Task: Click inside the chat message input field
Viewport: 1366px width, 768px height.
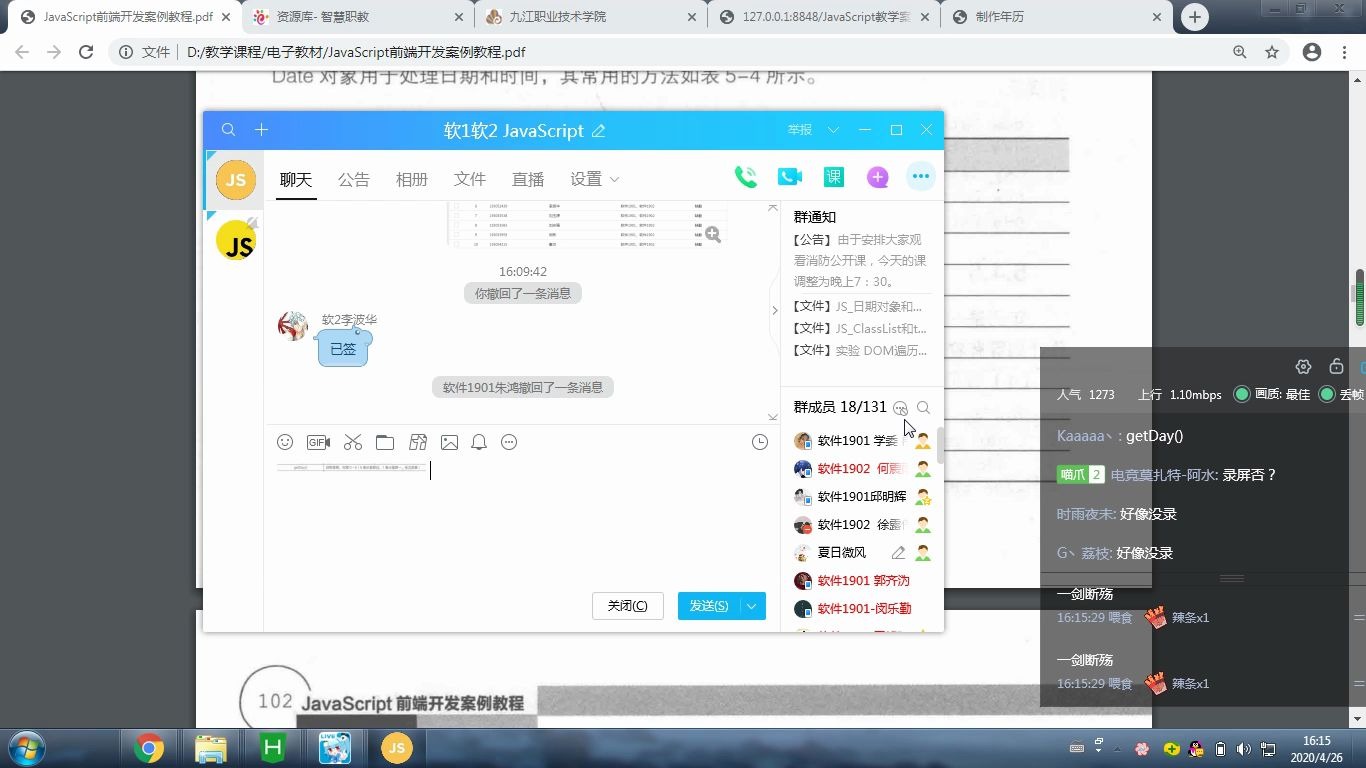Action: (x=520, y=520)
